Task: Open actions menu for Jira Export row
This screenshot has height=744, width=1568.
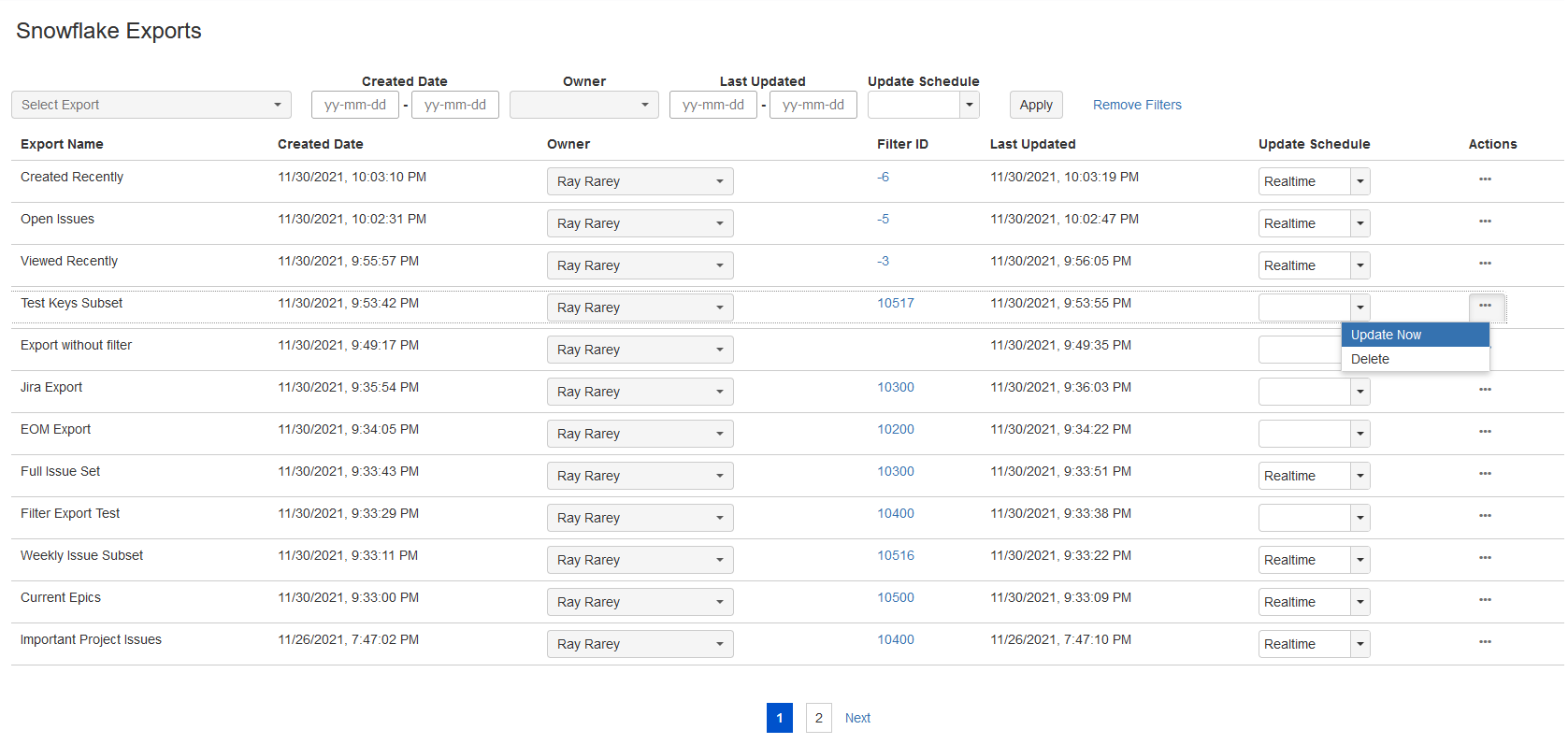Action: click(1485, 390)
